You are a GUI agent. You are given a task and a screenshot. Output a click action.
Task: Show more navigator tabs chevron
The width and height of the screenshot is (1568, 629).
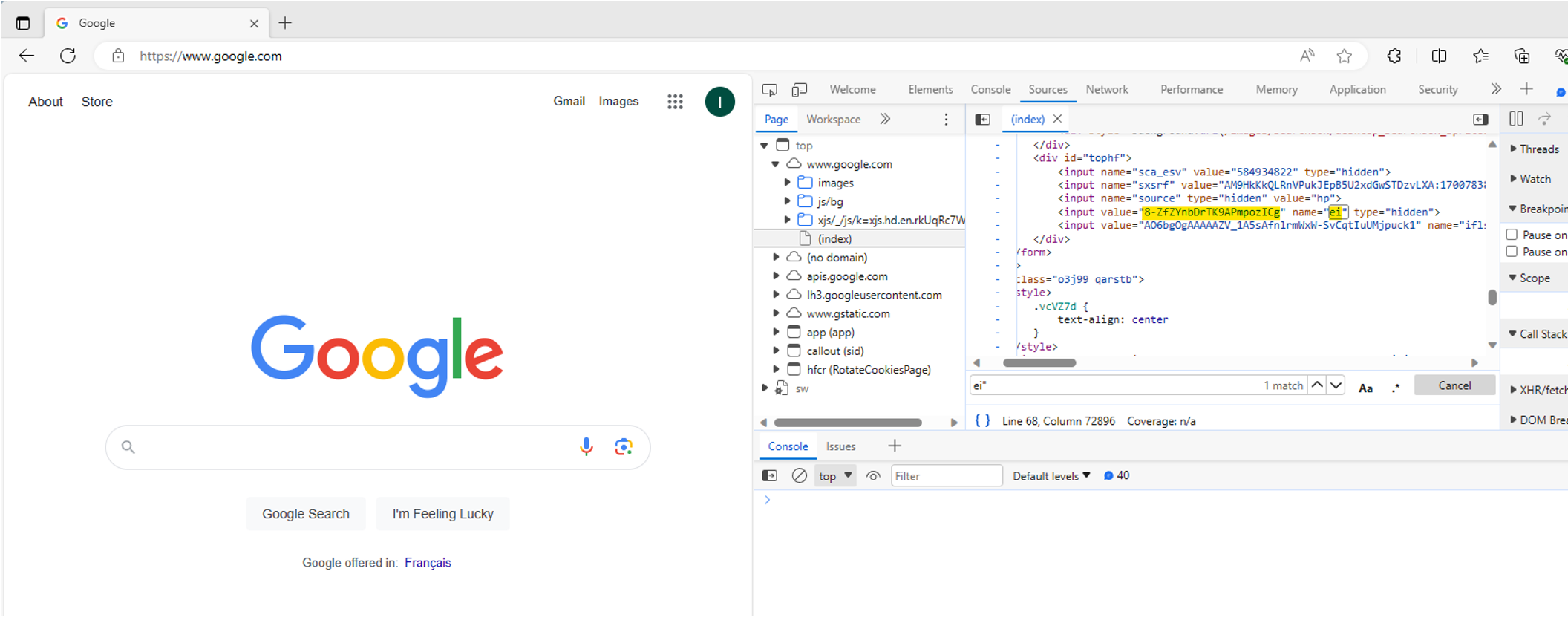[885, 119]
